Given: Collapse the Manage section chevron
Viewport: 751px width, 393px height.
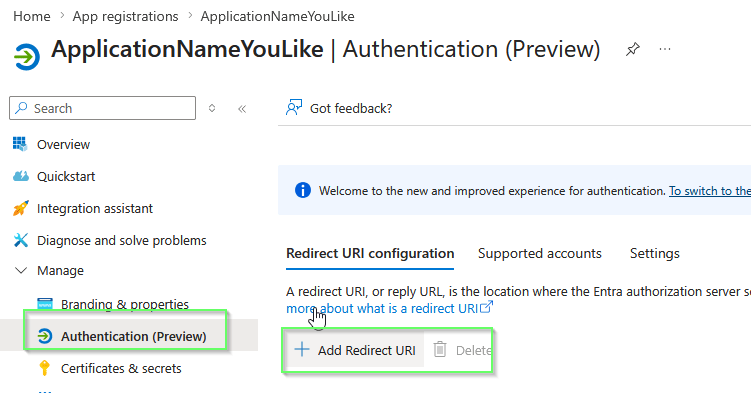Looking at the screenshot, I should 21,270.
